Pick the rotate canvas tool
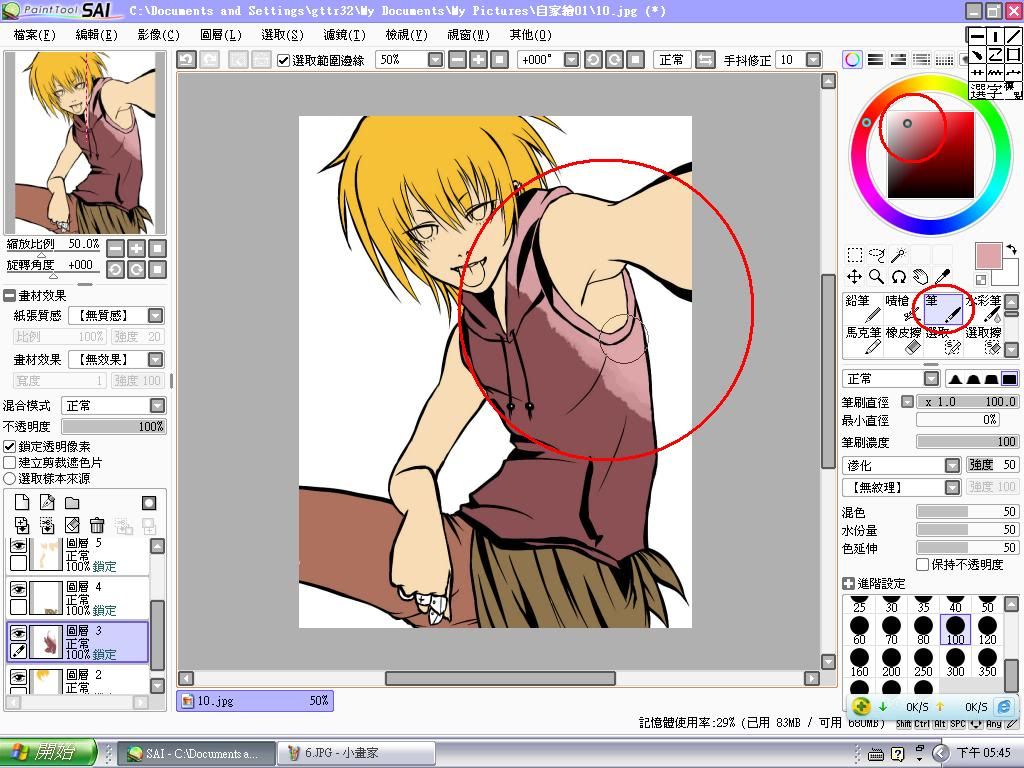The width and height of the screenshot is (1024, 768). pos(899,277)
